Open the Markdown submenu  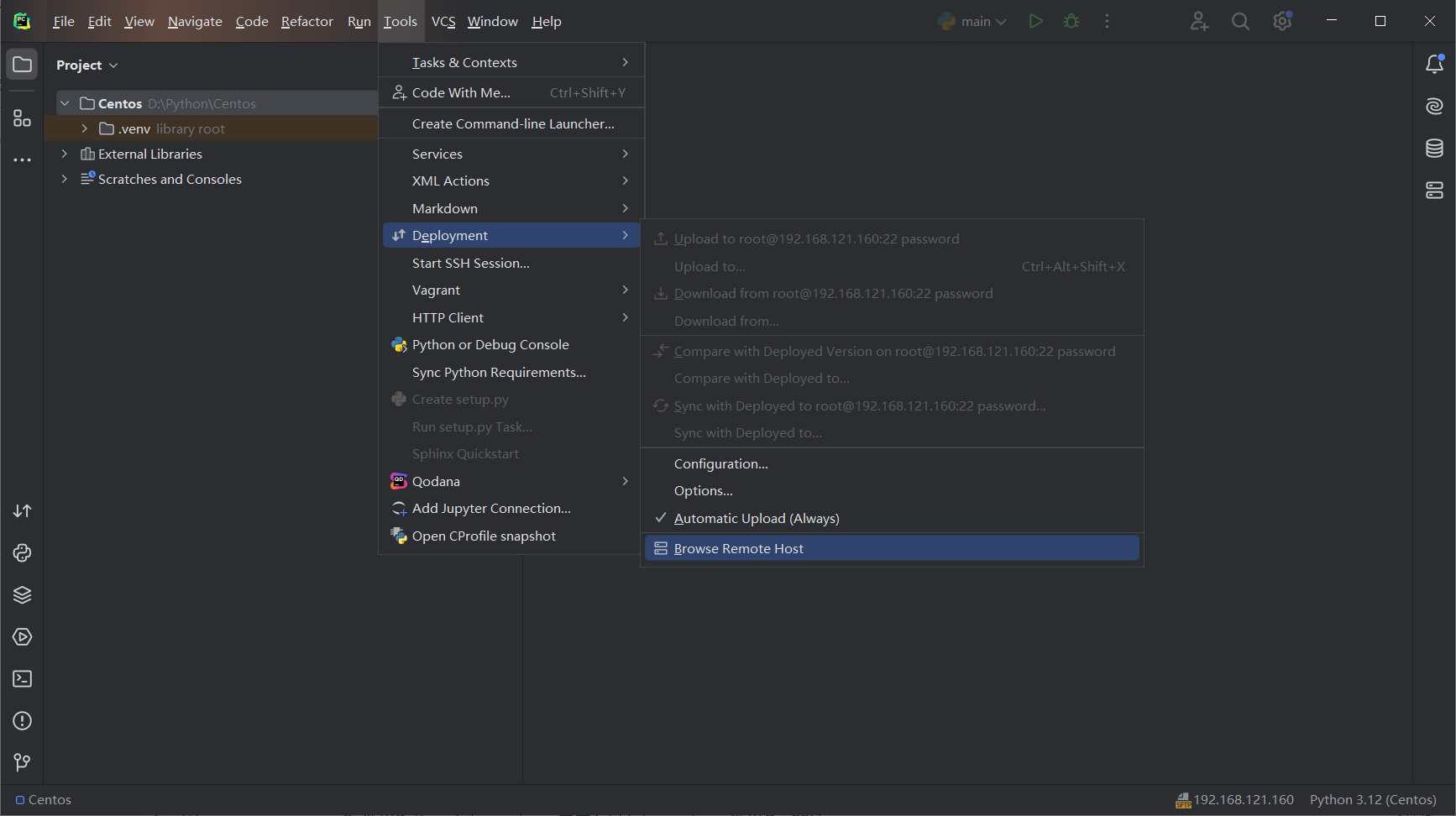(511, 209)
